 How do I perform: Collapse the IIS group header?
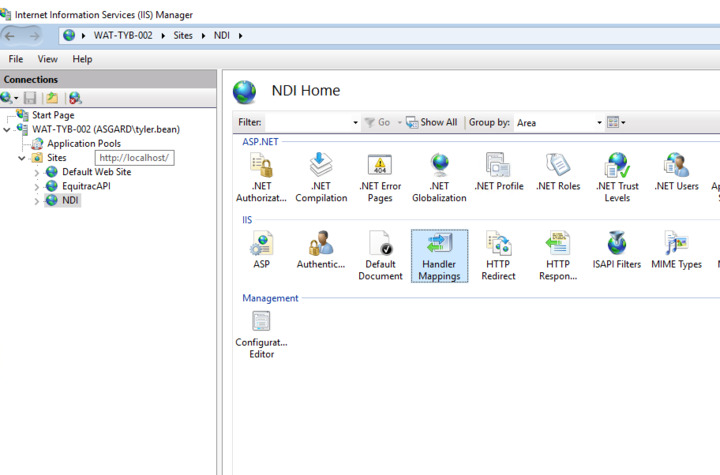pyautogui.click(x=247, y=220)
